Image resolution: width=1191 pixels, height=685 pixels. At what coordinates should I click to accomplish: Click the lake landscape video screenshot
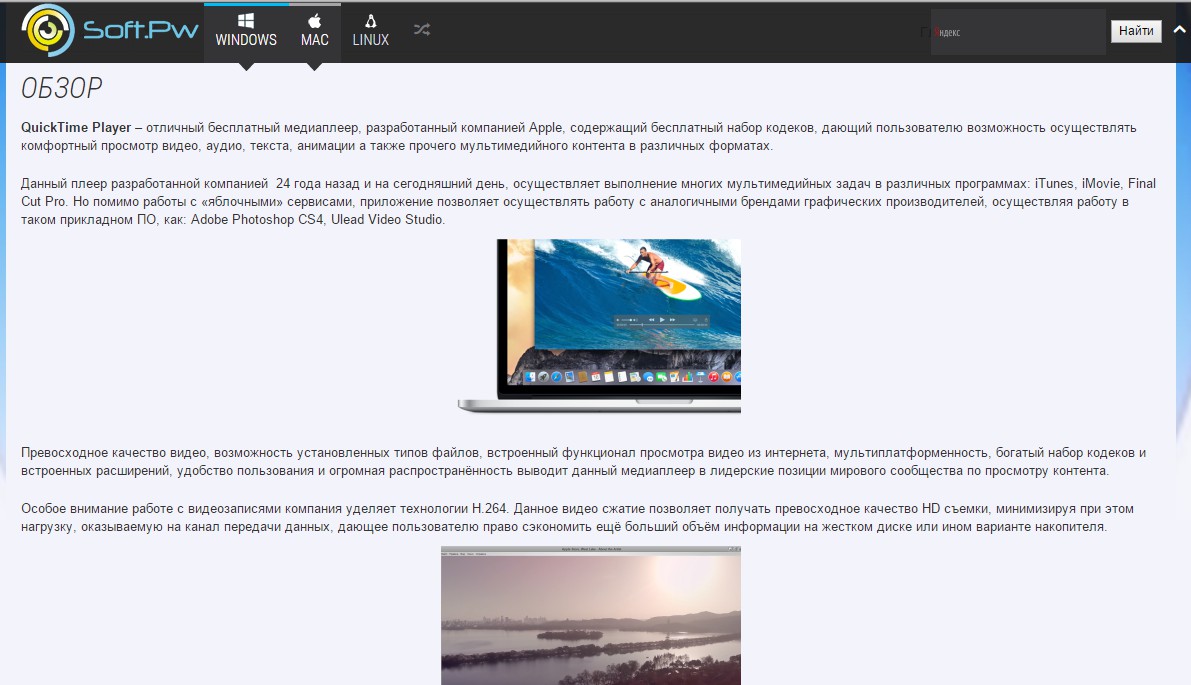click(591, 616)
